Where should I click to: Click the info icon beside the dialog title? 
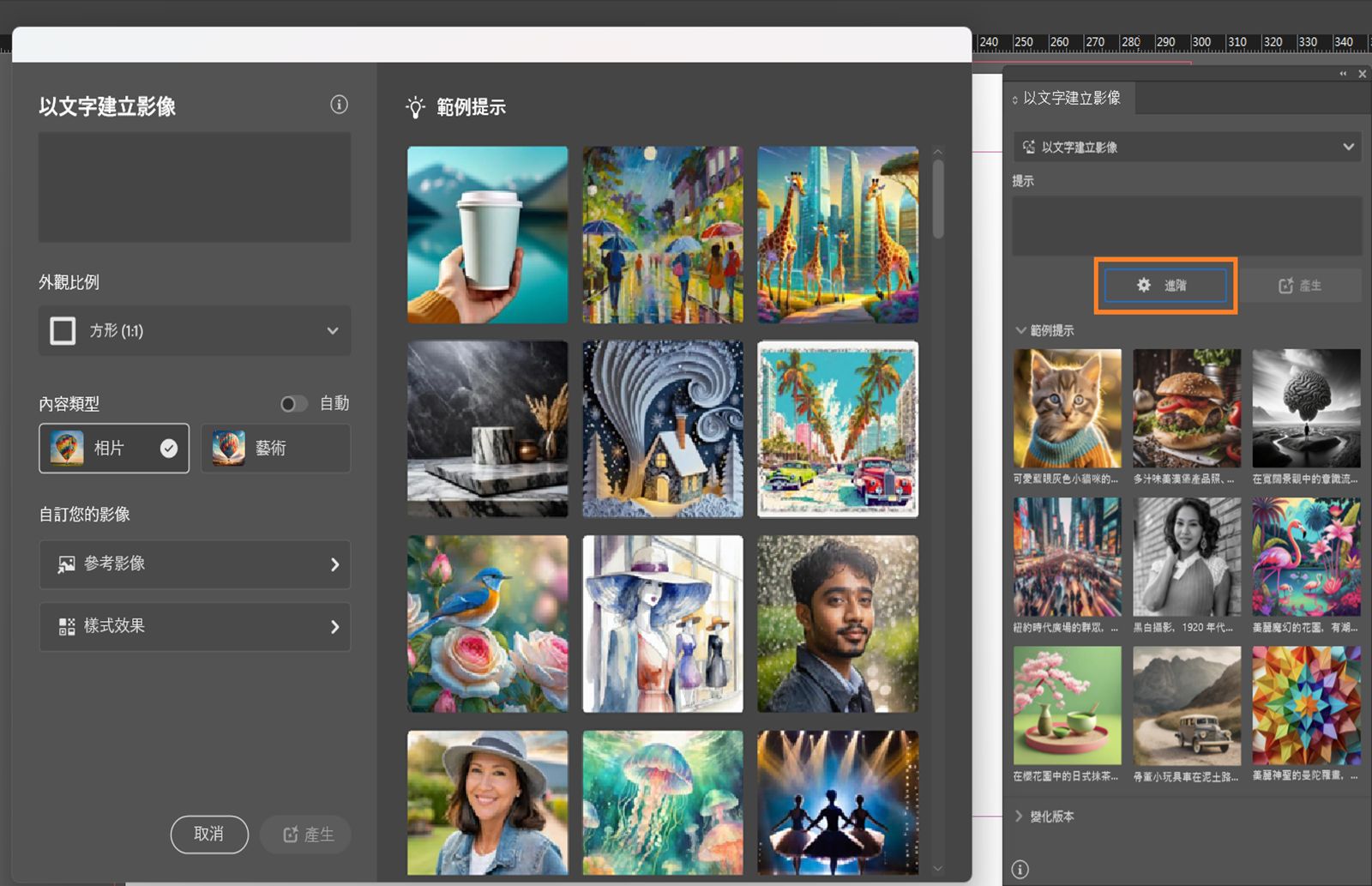340,105
